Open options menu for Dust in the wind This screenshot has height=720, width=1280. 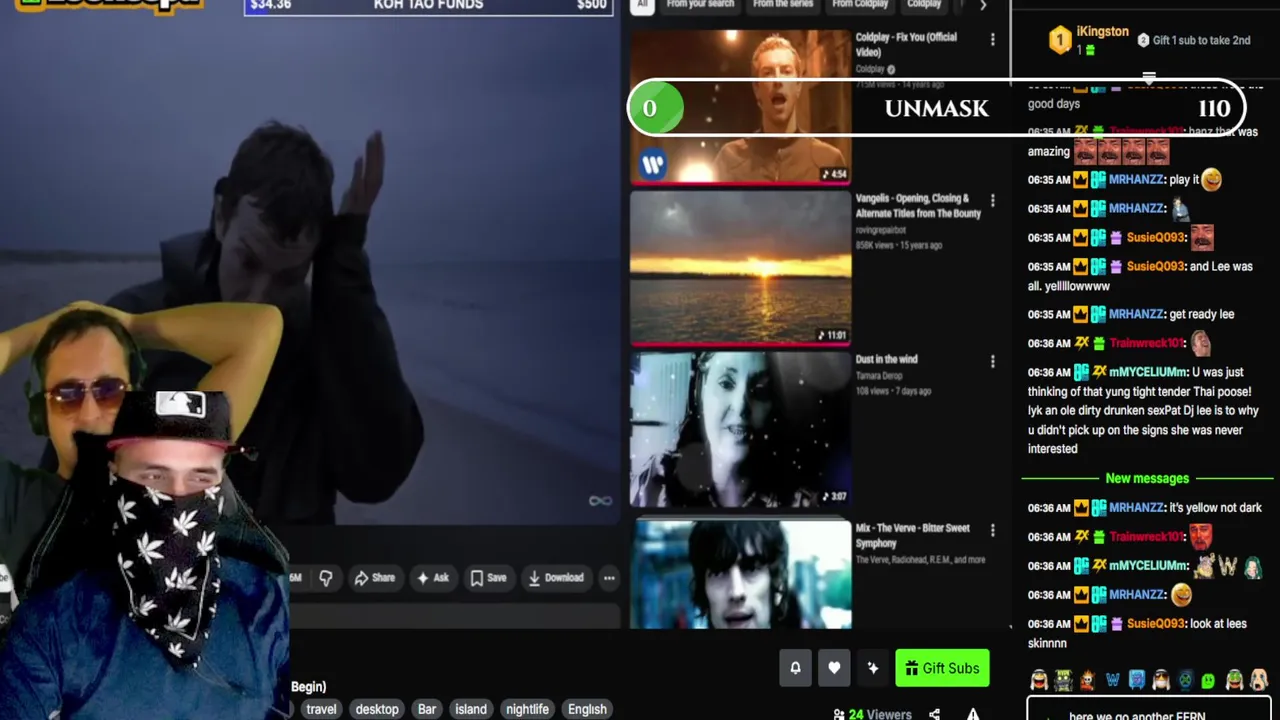click(x=992, y=361)
